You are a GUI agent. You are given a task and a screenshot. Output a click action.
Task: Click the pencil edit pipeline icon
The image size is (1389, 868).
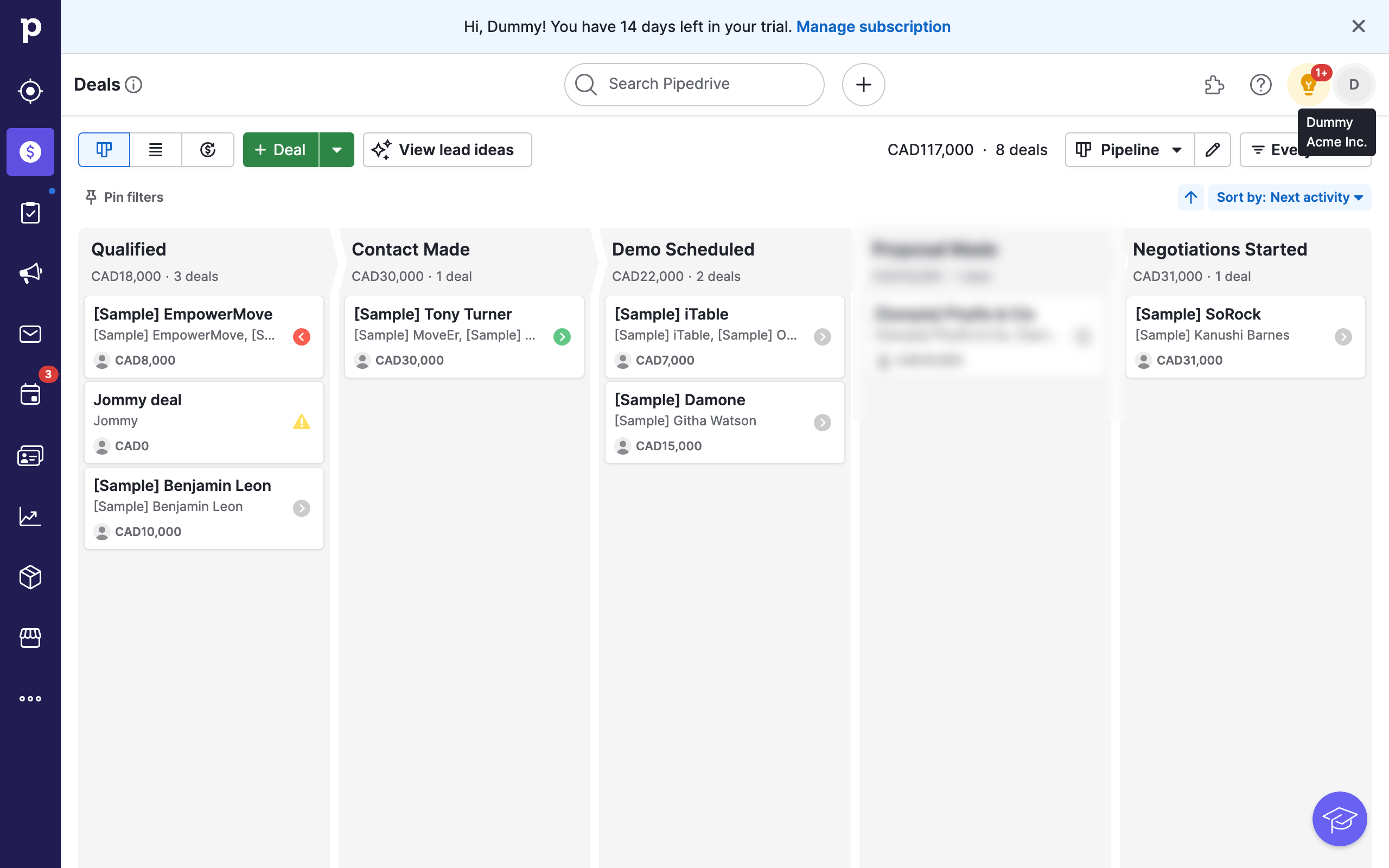point(1212,150)
